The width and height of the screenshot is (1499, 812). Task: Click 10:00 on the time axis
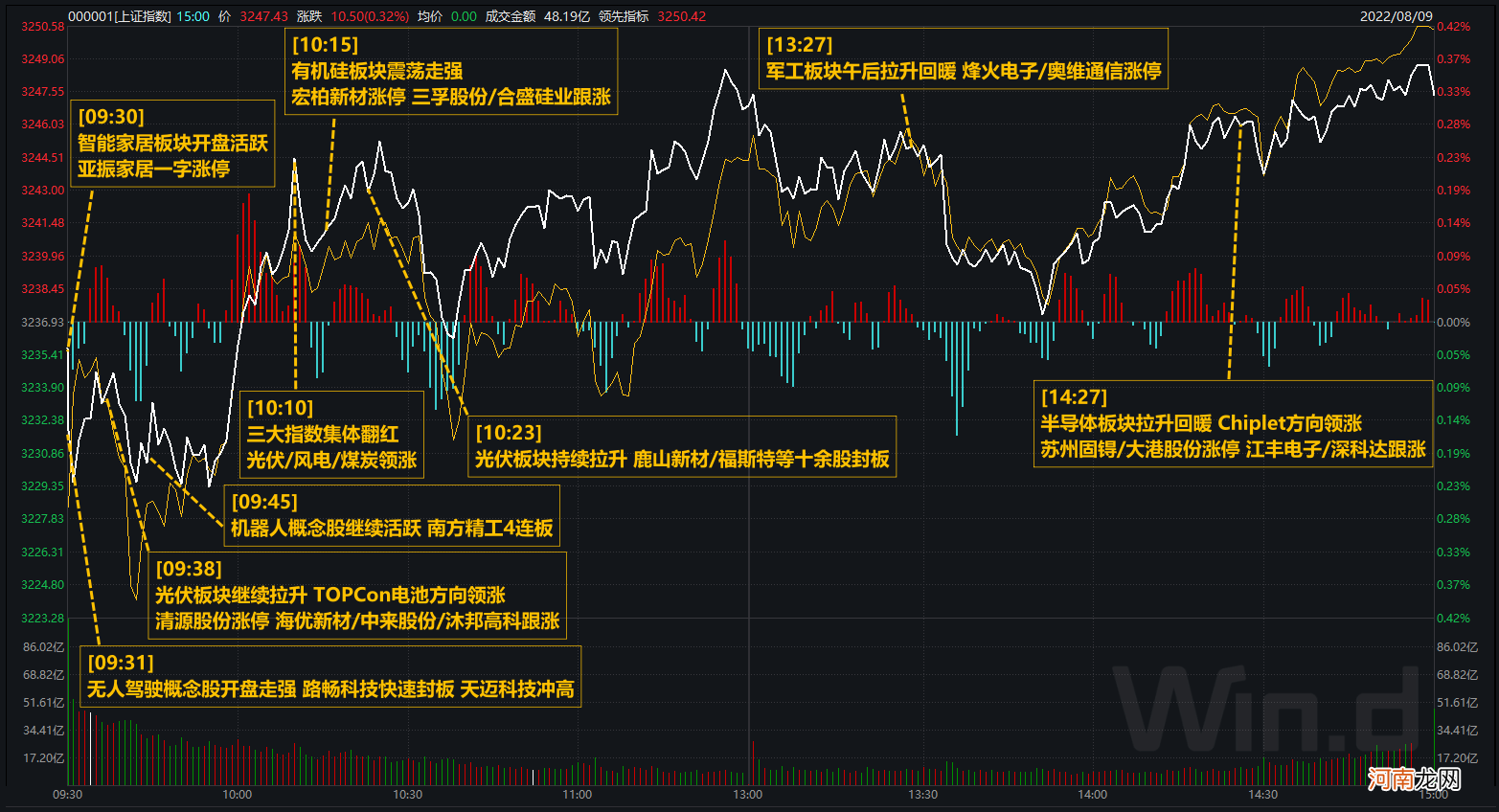click(x=237, y=795)
